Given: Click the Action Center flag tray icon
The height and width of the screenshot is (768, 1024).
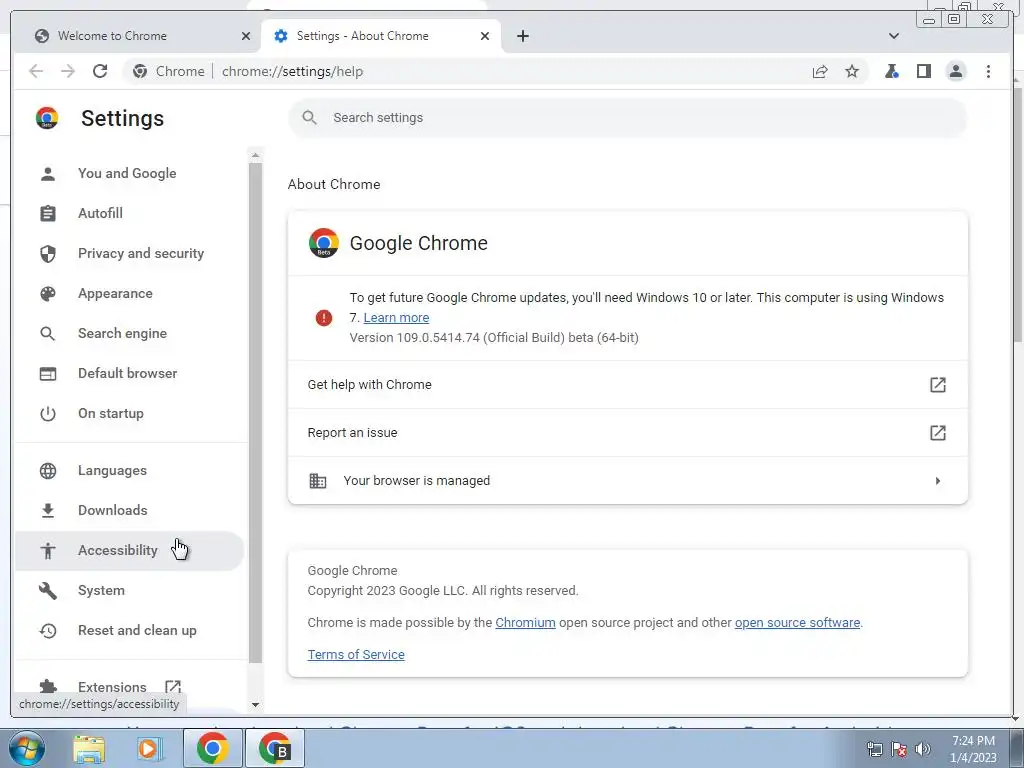Looking at the screenshot, I should pos(899,749).
